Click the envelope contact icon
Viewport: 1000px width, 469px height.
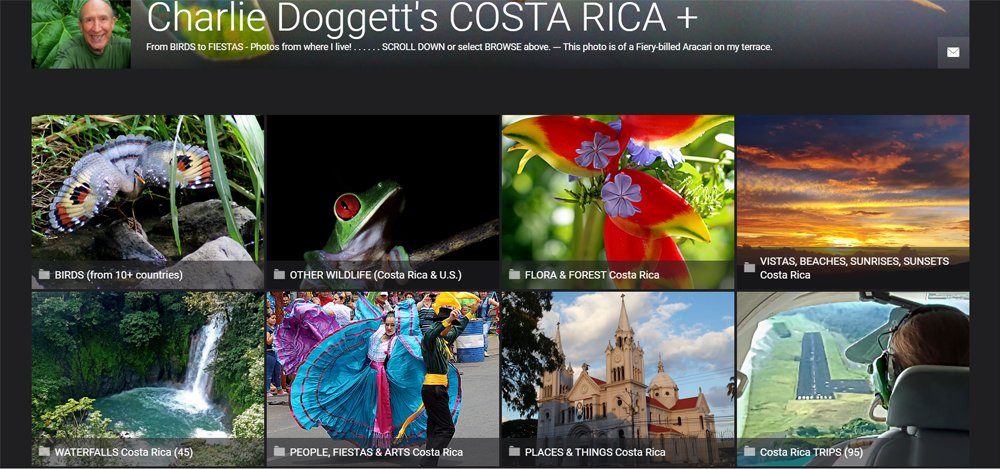tap(953, 52)
